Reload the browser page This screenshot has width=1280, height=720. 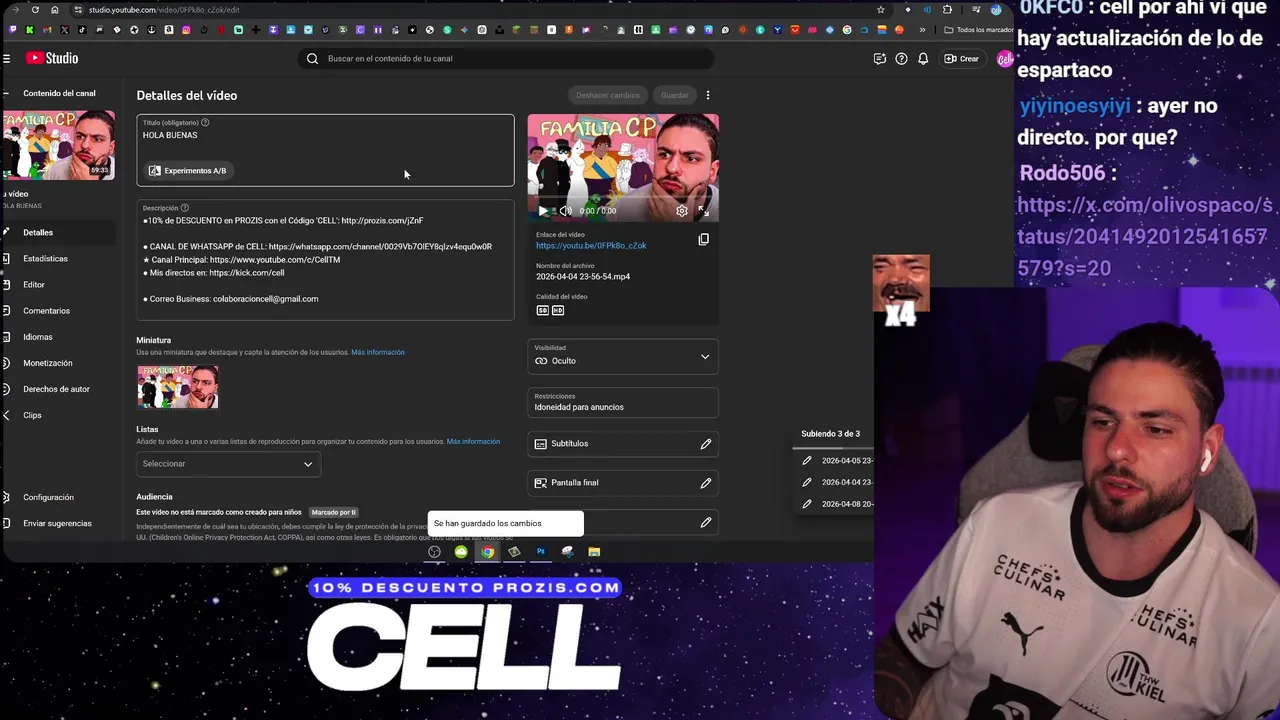35,10
